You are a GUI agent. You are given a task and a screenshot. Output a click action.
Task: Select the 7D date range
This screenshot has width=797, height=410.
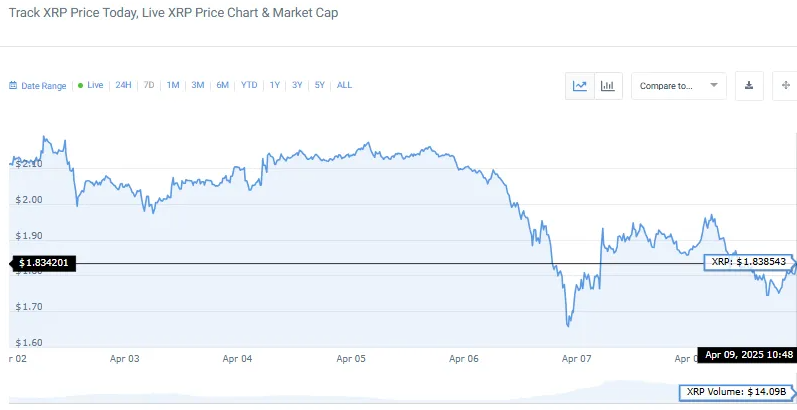(149, 86)
